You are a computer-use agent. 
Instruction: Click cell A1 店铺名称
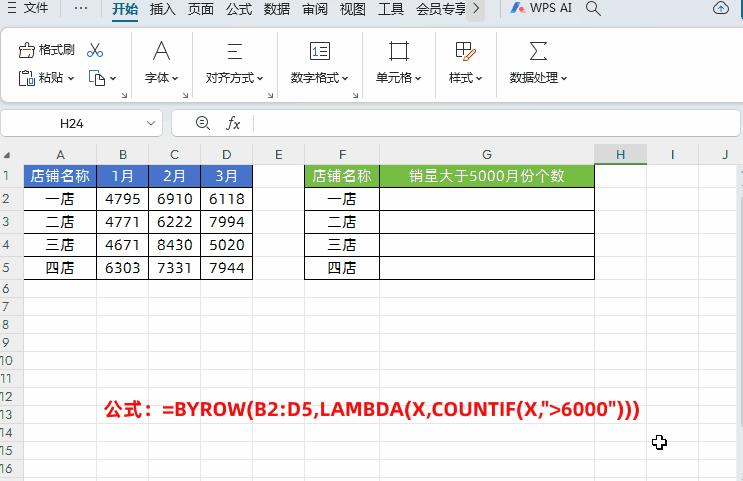60,176
